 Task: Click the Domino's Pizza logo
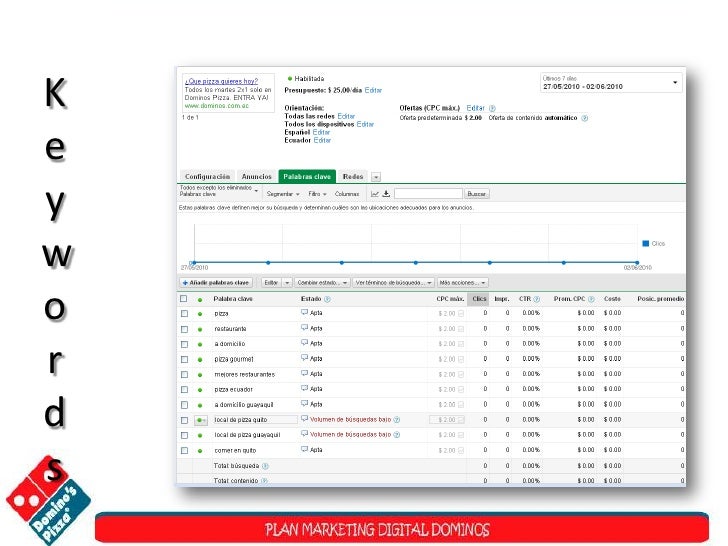[48, 500]
